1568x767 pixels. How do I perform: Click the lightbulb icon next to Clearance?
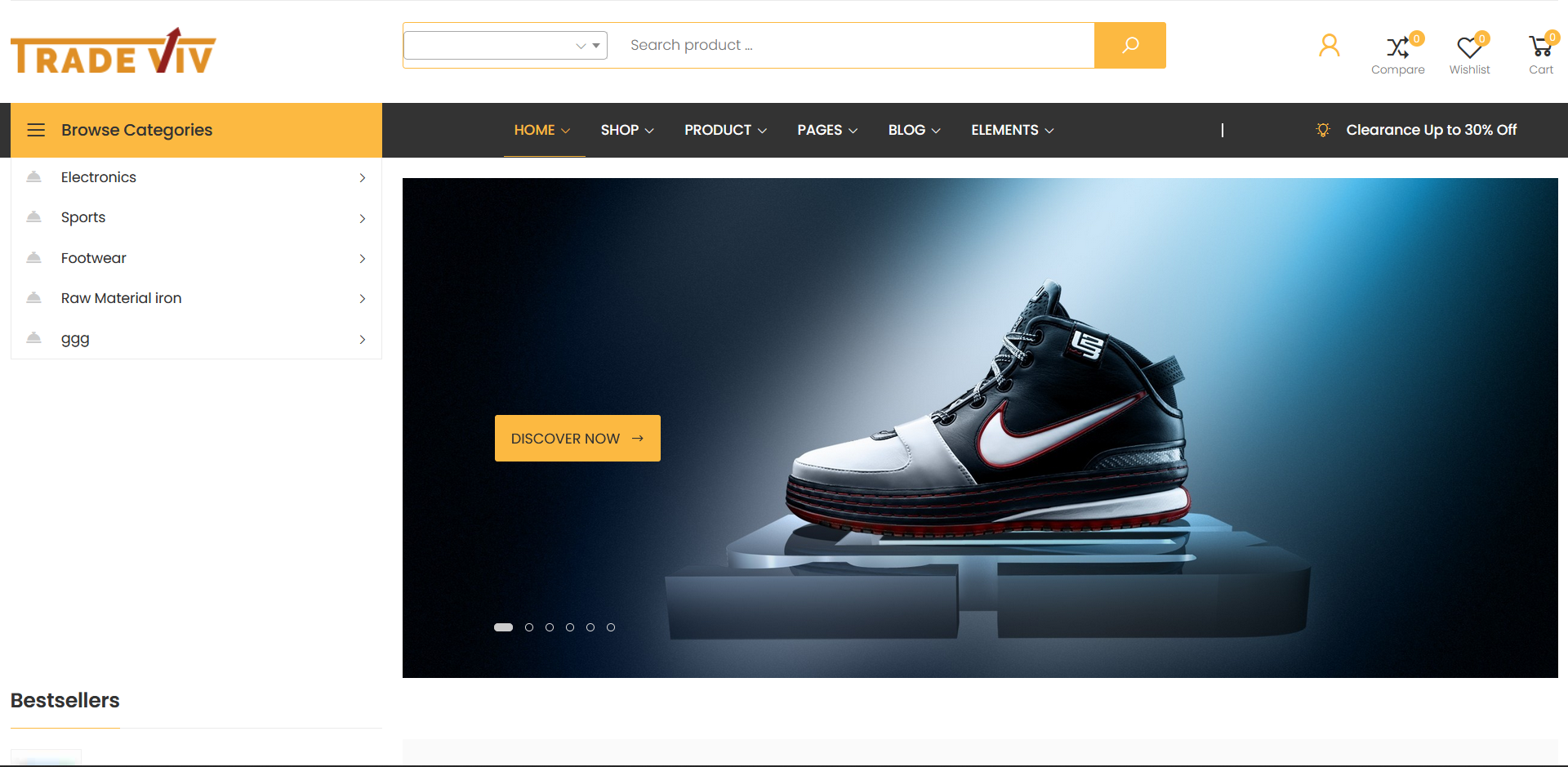coord(1323,130)
